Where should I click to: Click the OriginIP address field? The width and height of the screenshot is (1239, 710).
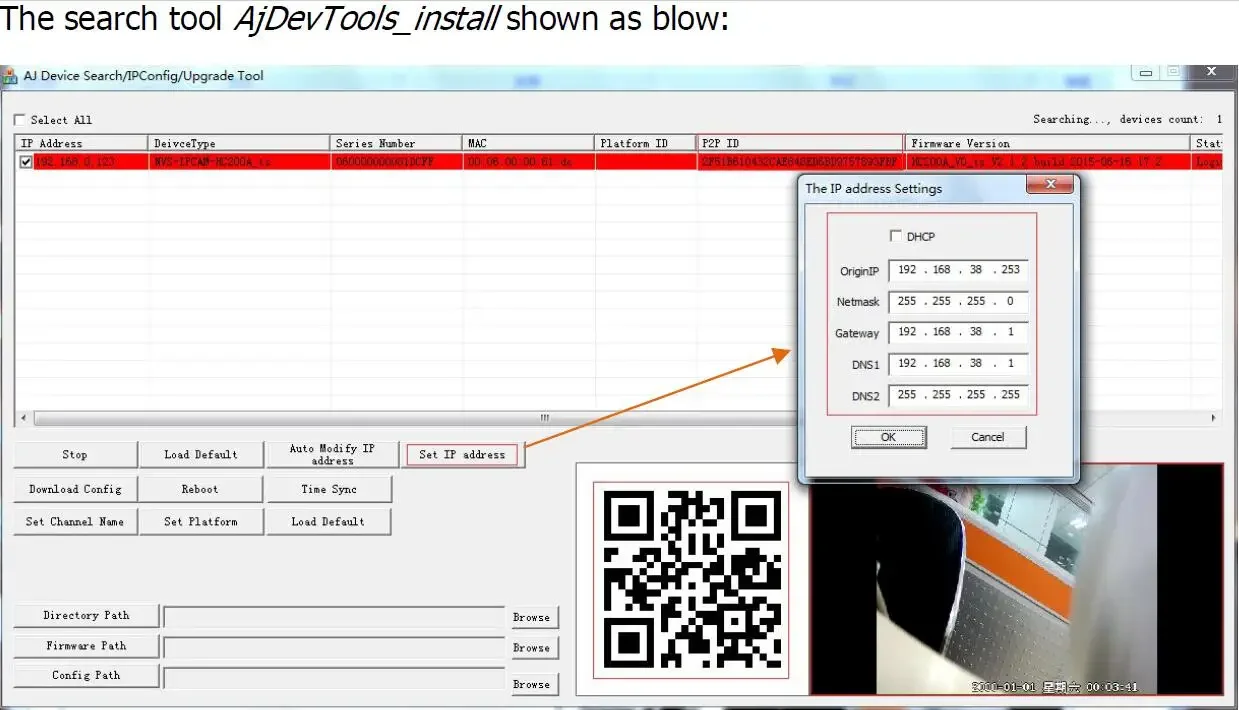click(957, 270)
